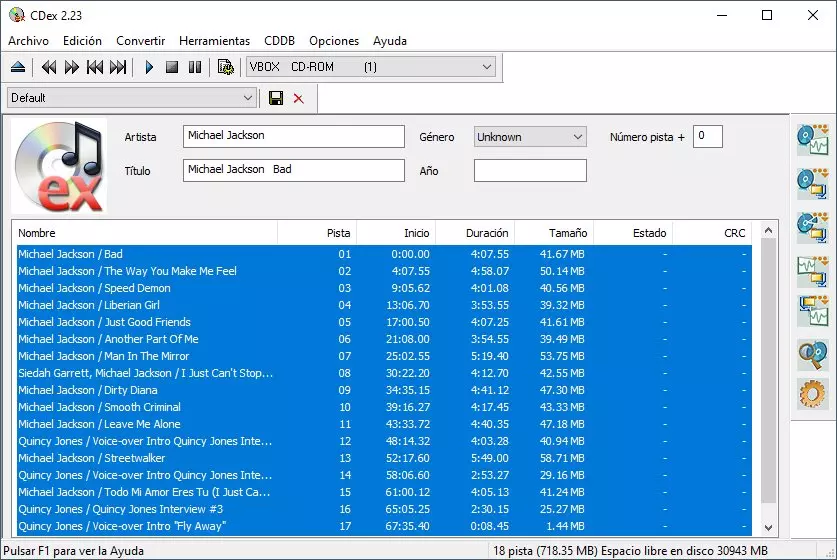837x560 pixels.
Task: Click status bar text '18 pista (718.35 MB)'
Action: point(546,551)
